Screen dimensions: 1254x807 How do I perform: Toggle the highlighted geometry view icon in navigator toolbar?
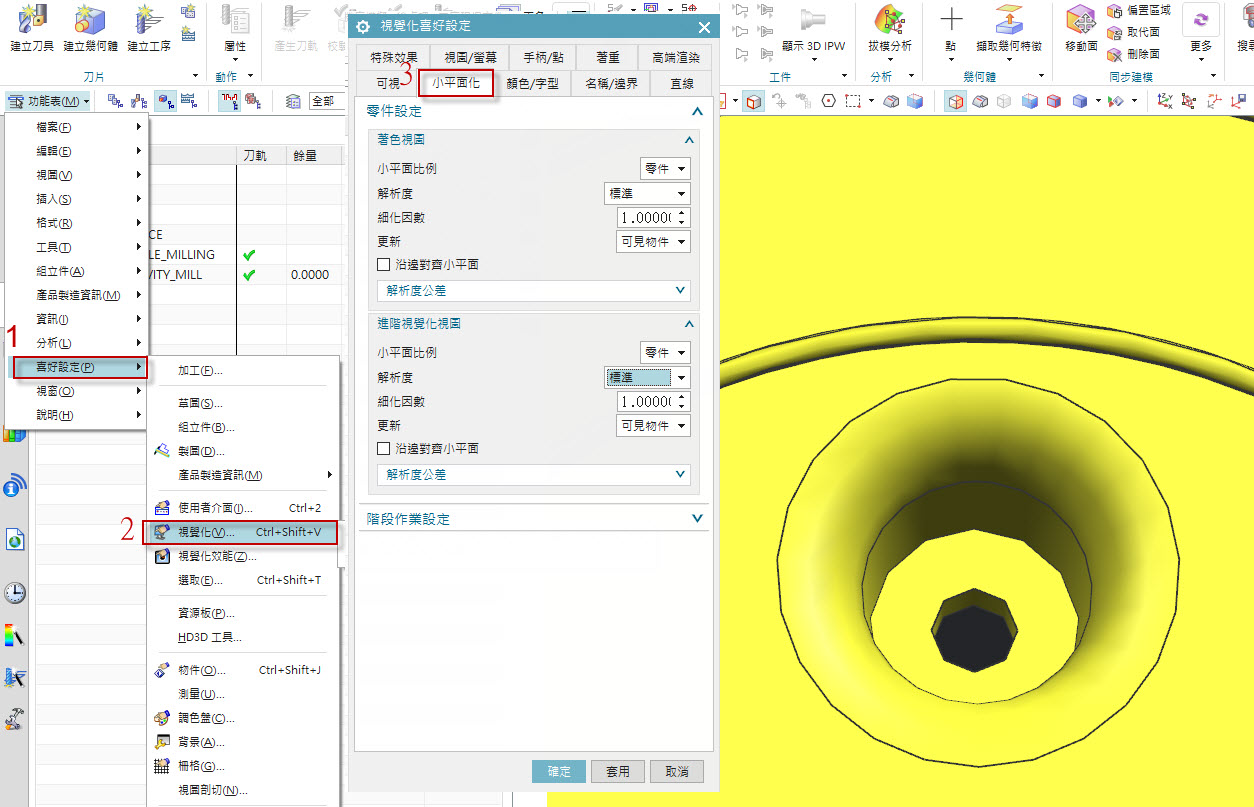pos(166,100)
